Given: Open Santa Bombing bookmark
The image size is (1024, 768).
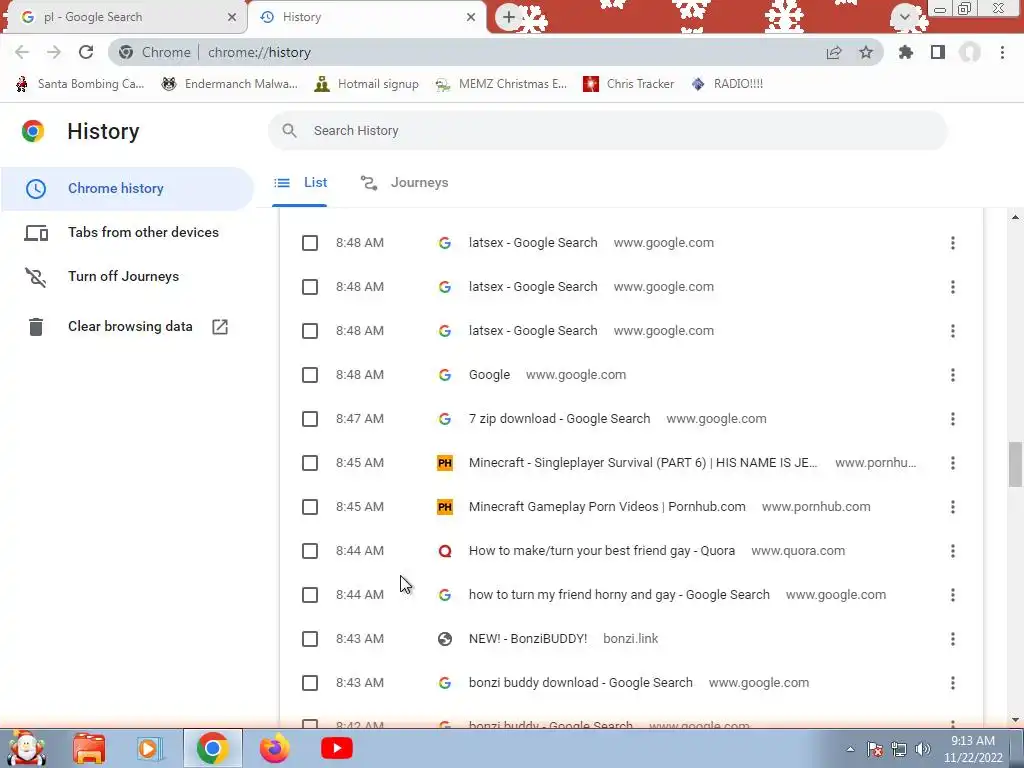Looking at the screenshot, I should point(80,84).
